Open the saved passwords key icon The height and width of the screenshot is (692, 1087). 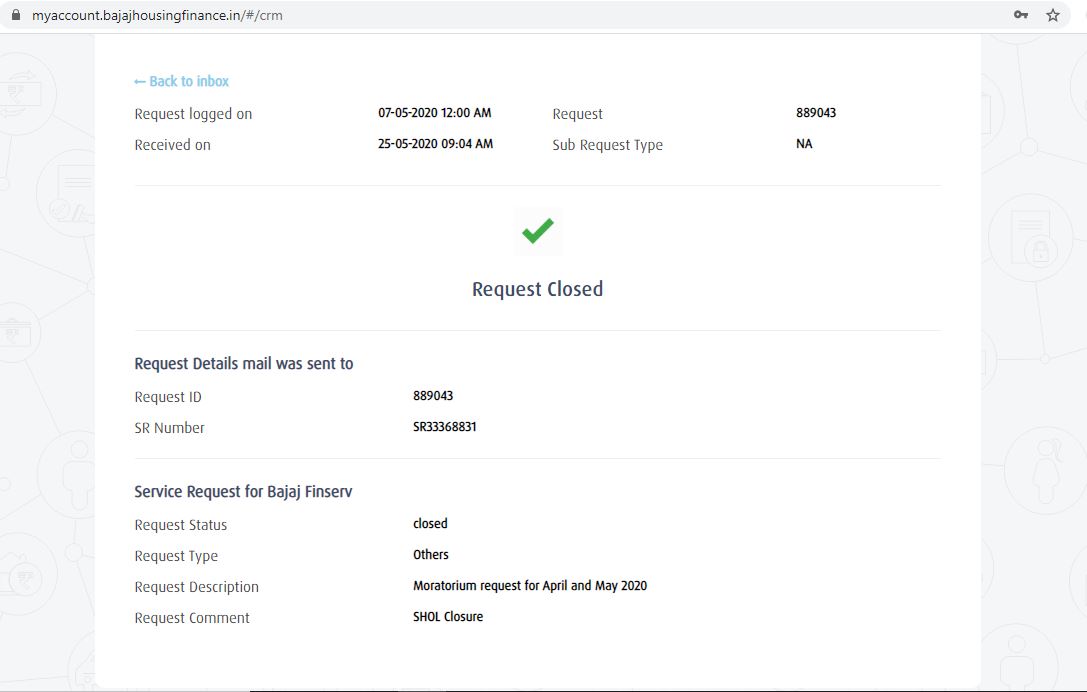click(x=1020, y=15)
